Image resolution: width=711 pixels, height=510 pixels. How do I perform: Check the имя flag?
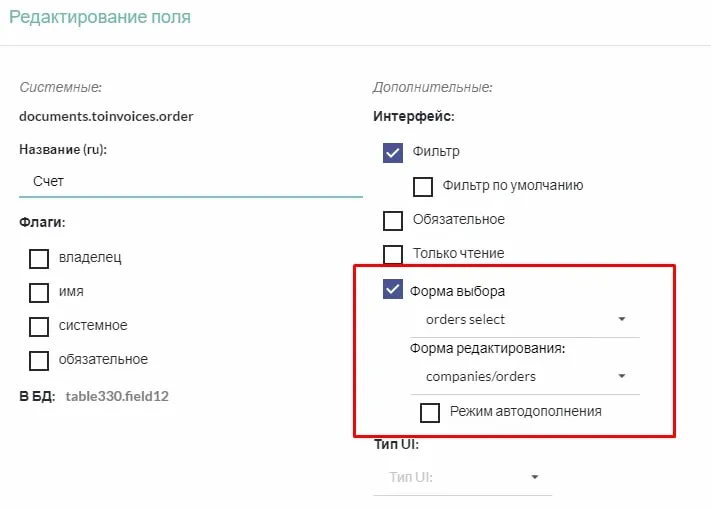click(x=39, y=292)
